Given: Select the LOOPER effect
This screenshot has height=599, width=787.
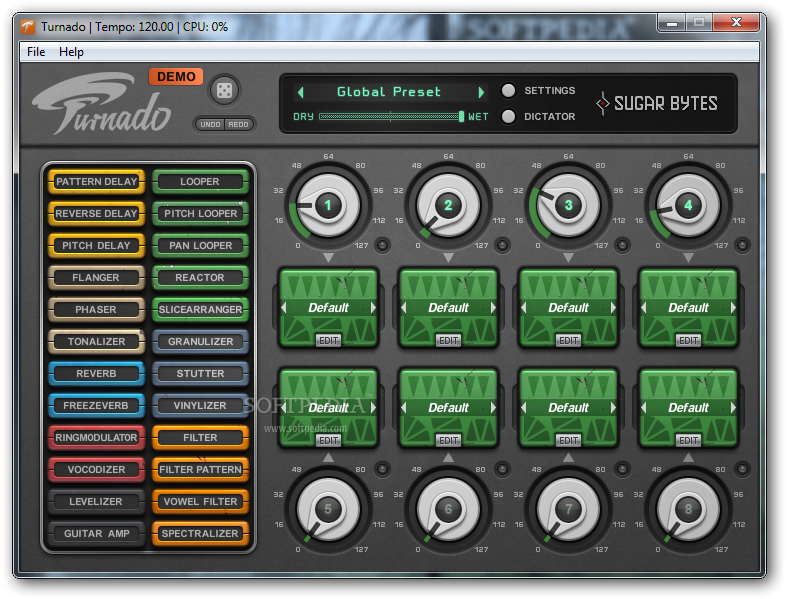Looking at the screenshot, I should (x=200, y=181).
